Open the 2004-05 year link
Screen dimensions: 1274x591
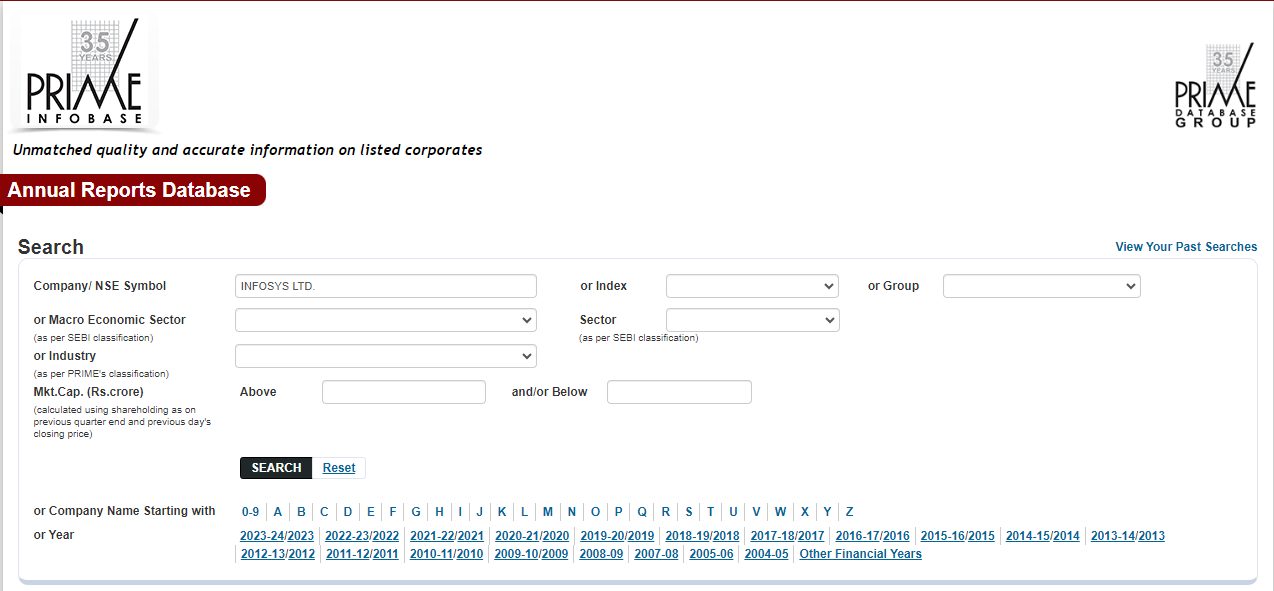[x=766, y=554]
